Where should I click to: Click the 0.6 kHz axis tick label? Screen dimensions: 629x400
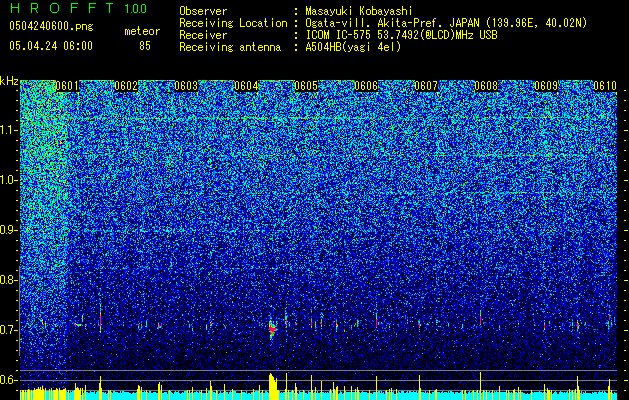(9, 380)
